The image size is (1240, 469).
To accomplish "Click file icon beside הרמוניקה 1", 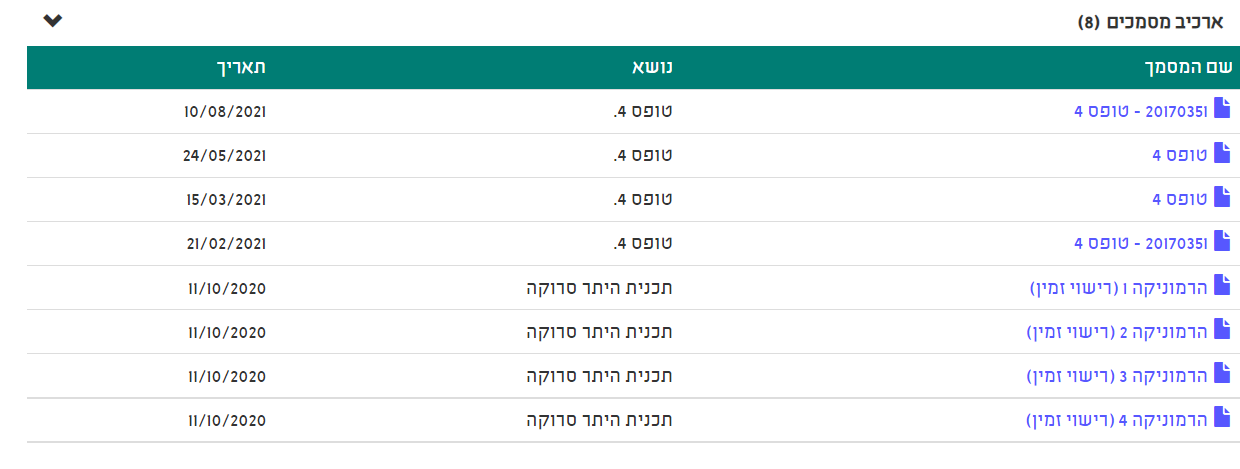I will pos(1222,285).
